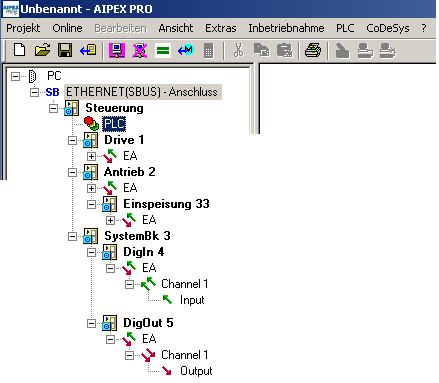Screen dimensions: 439x383
Task: Expand EA under Einspeisung 33
Action: click(110, 220)
